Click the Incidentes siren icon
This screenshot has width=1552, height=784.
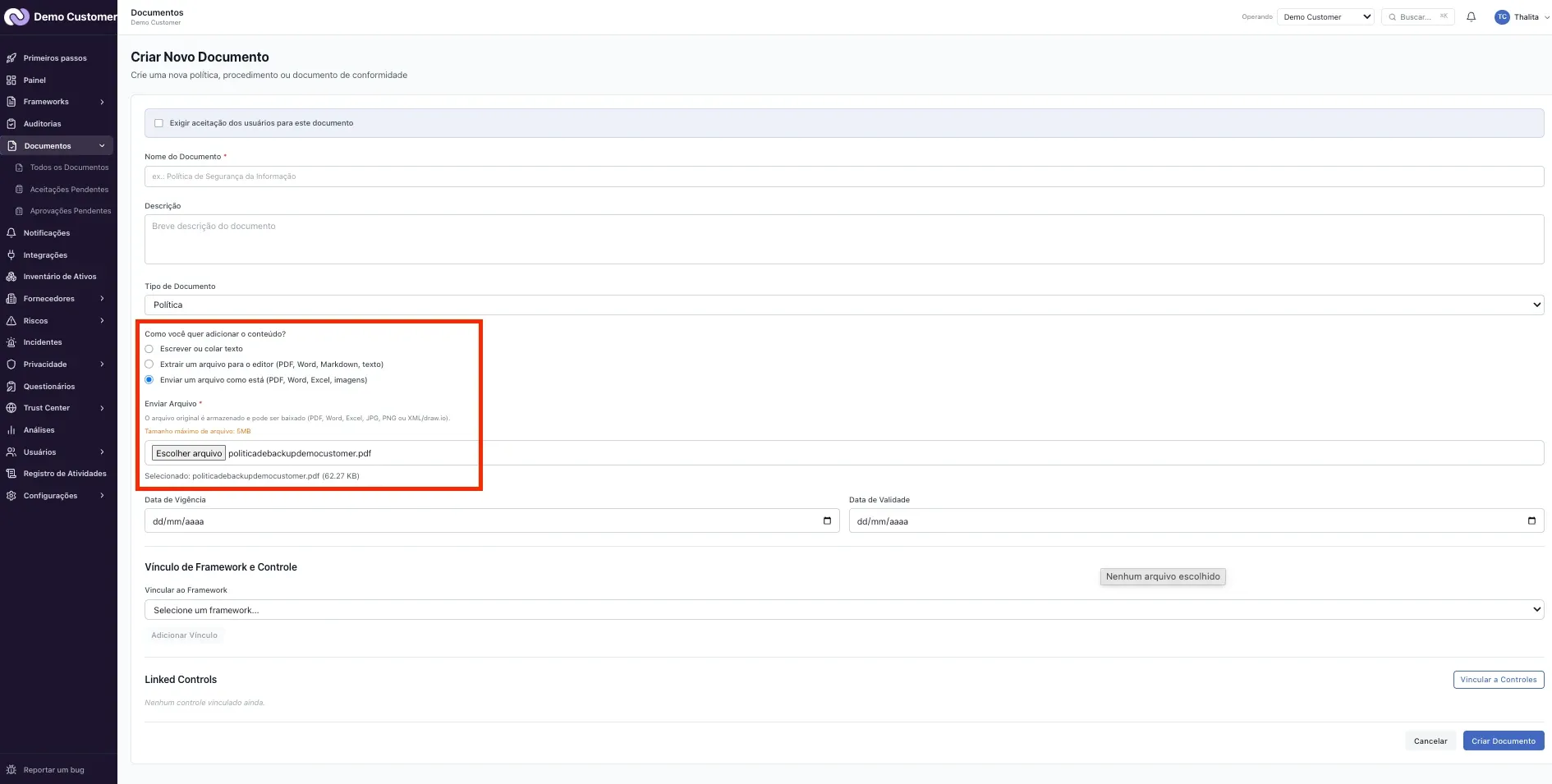(x=11, y=342)
